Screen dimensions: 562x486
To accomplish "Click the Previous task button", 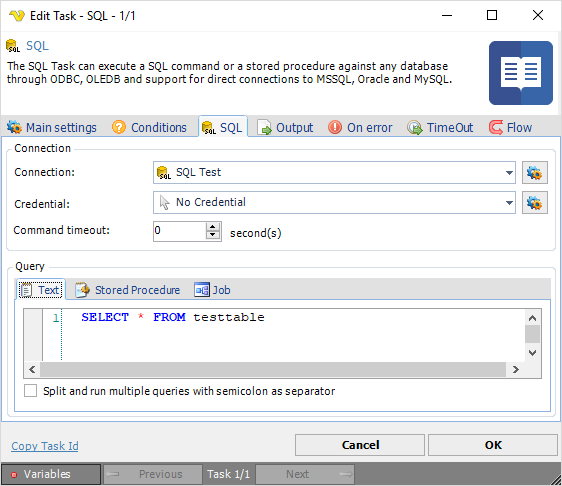I will click(x=153, y=474).
